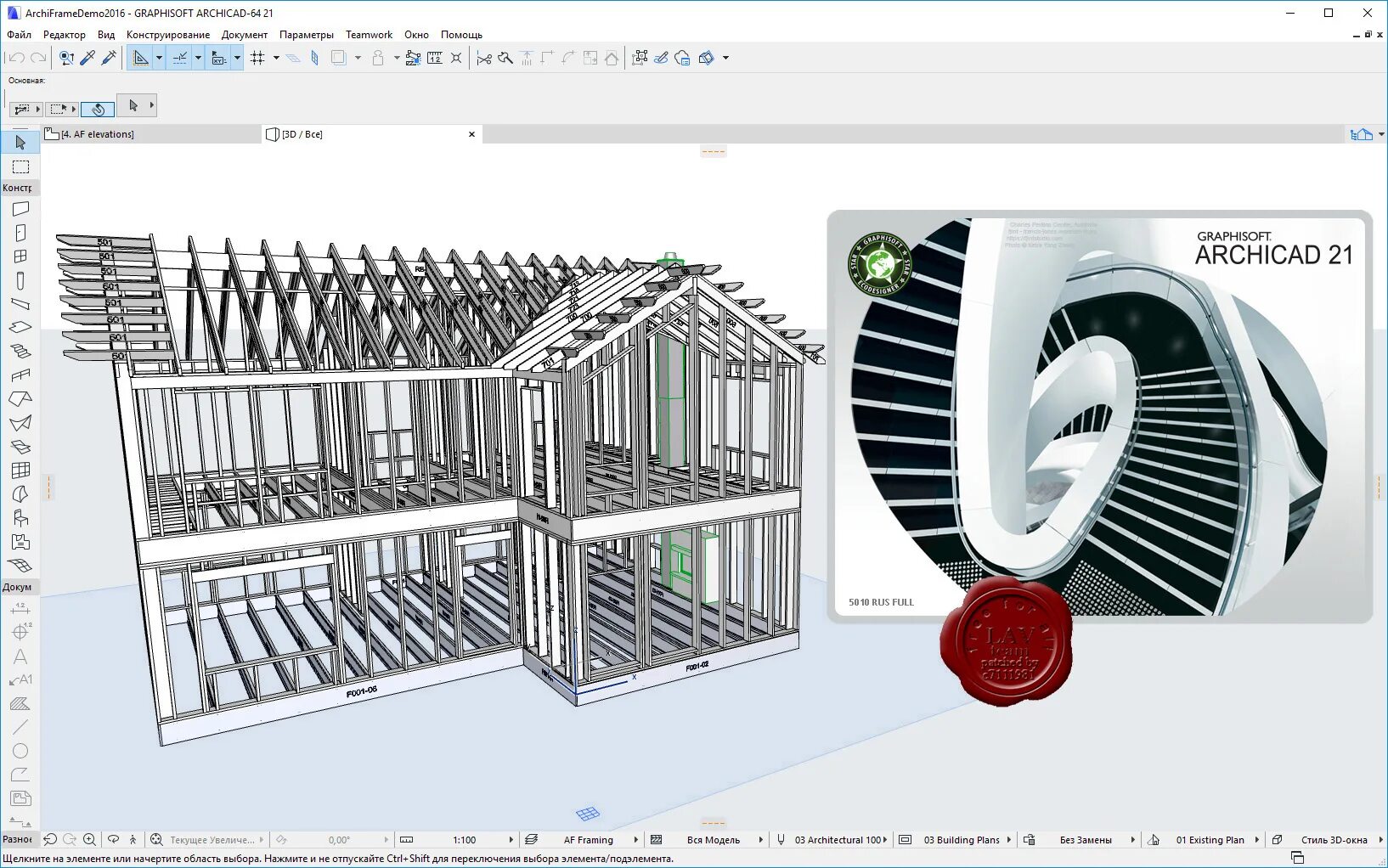
Task: Toggle the Guide Lines ruler button
Action: [x=140, y=58]
